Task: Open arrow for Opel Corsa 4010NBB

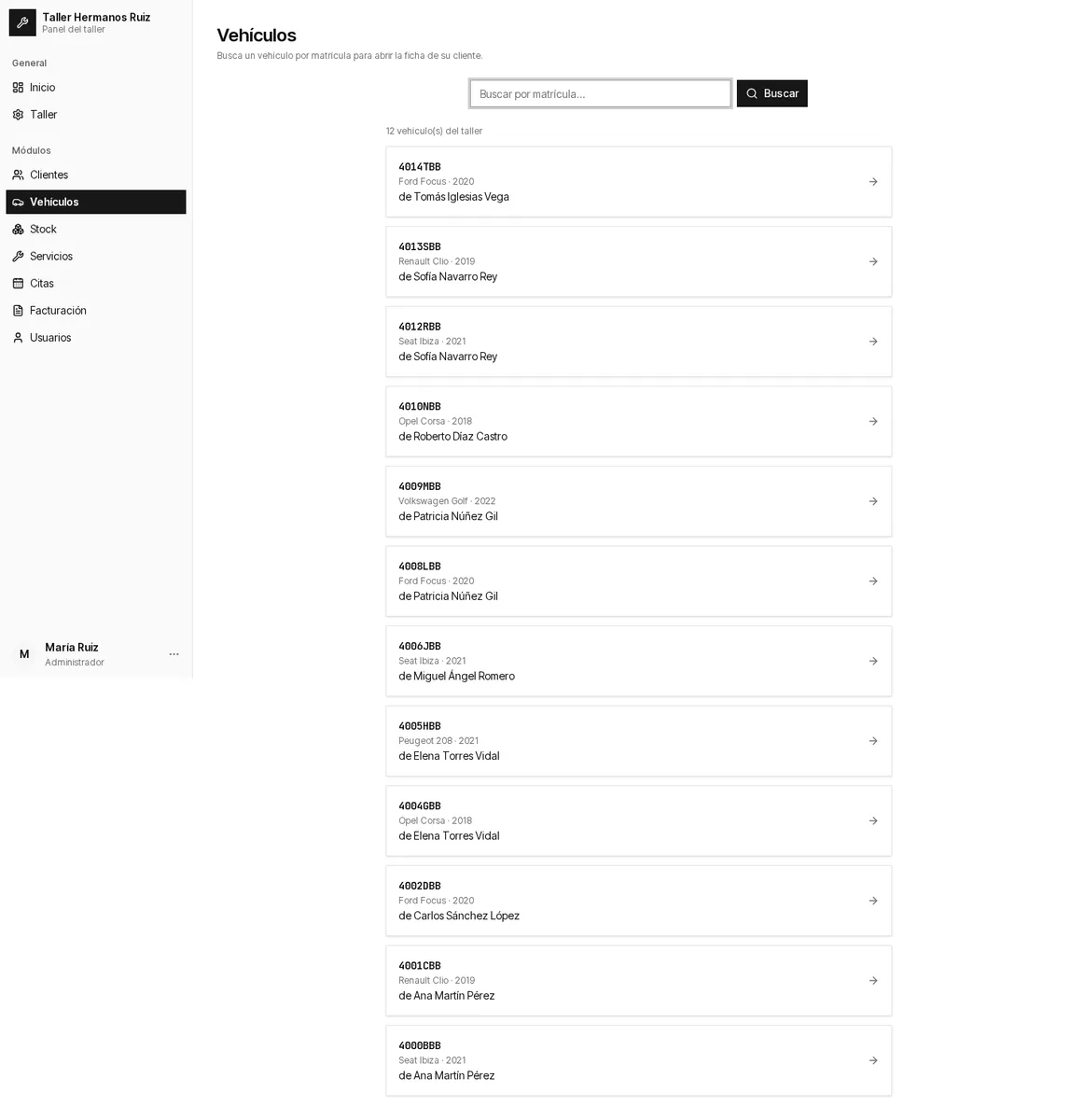Action: 873,422
